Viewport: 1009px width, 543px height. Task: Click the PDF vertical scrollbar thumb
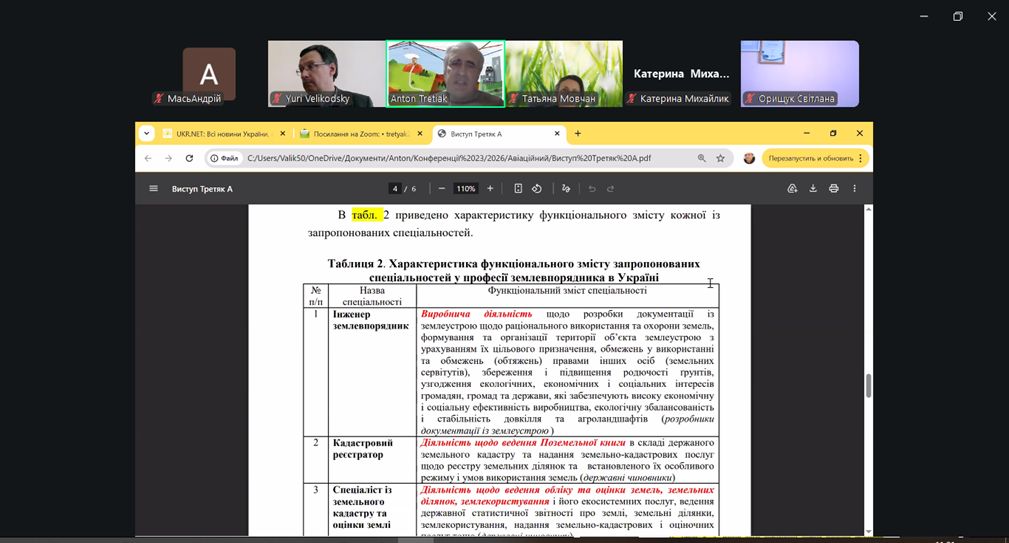(x=868, y=385)
